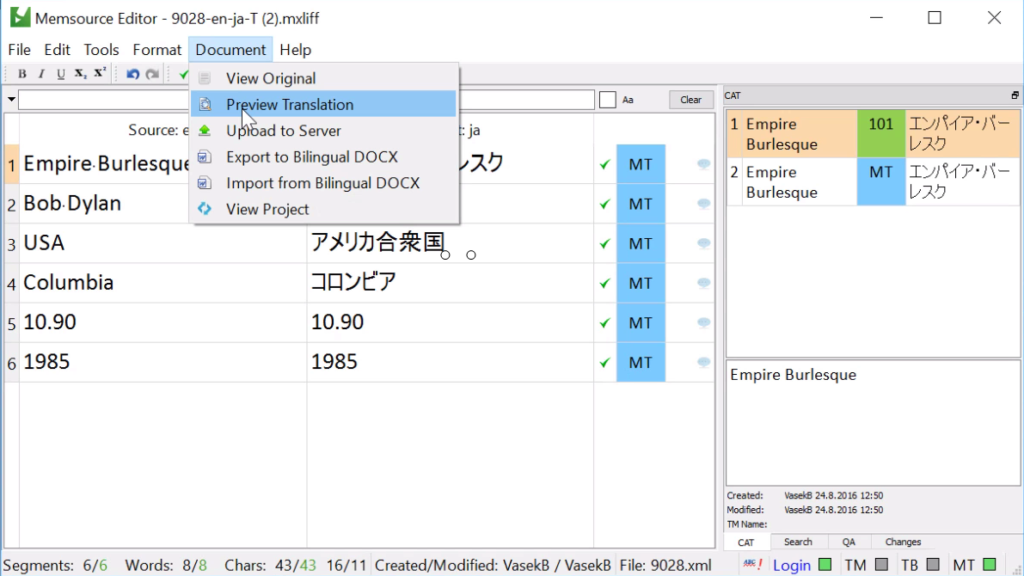Toggle confirmed checkmark for Empire Burlesque segment
The image size is (1024, 576).
coord(605,165)
